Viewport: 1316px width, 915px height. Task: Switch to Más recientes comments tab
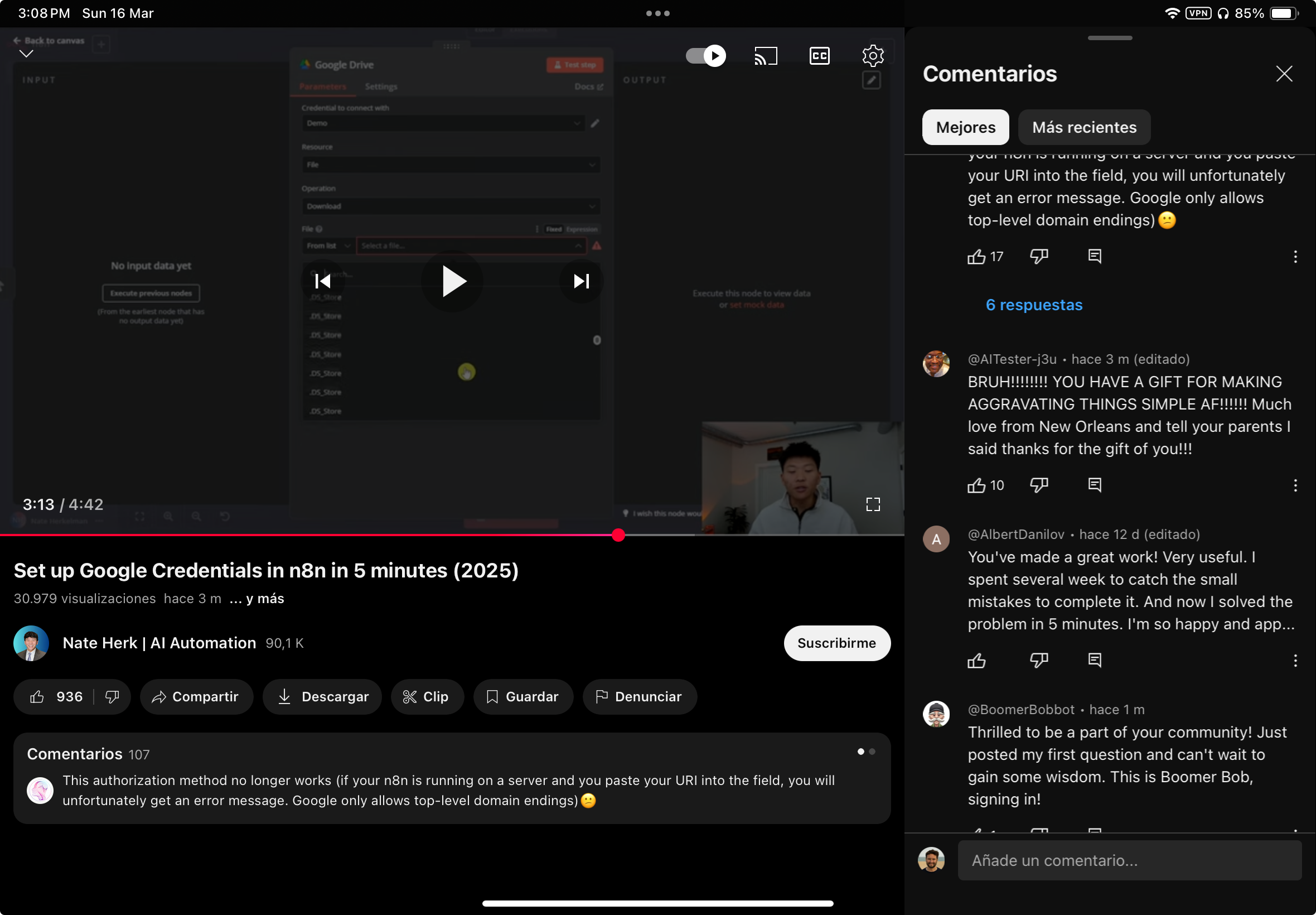click(1084, 127)
